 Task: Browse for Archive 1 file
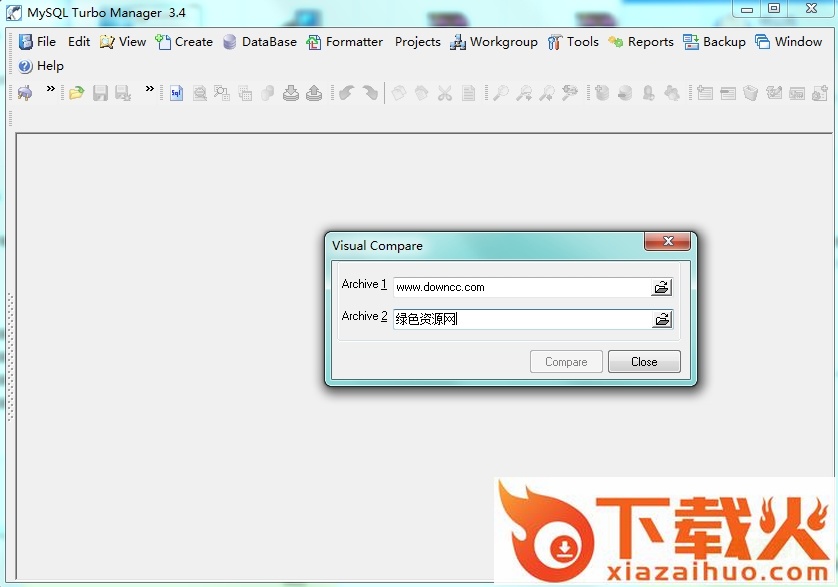click(x=661, y=287)
